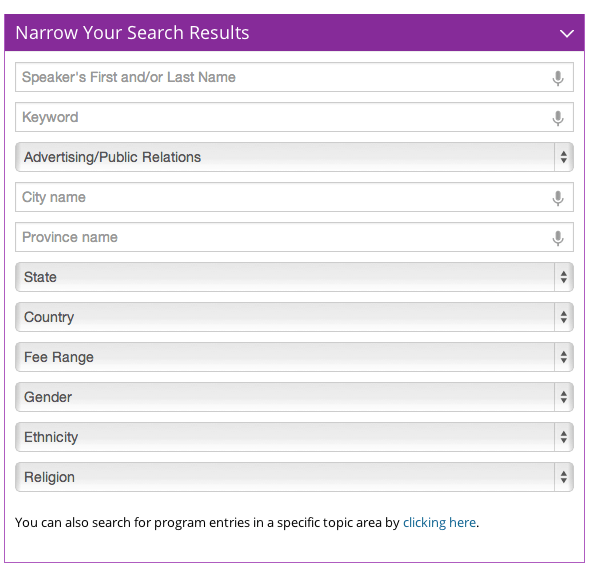Open the Gender dropdown
The image size is (603, 575).
pyautogui.click(x=294, y=397)
